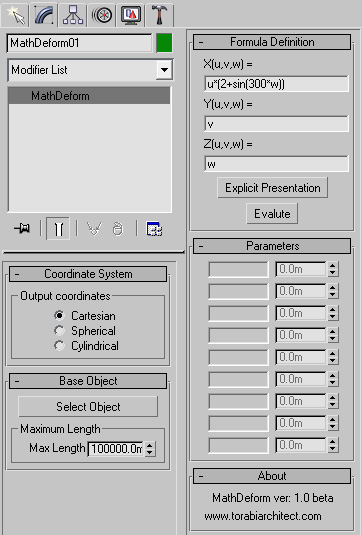Collapse the Parameters rollout
362x535 pixels.
(272, 246)
